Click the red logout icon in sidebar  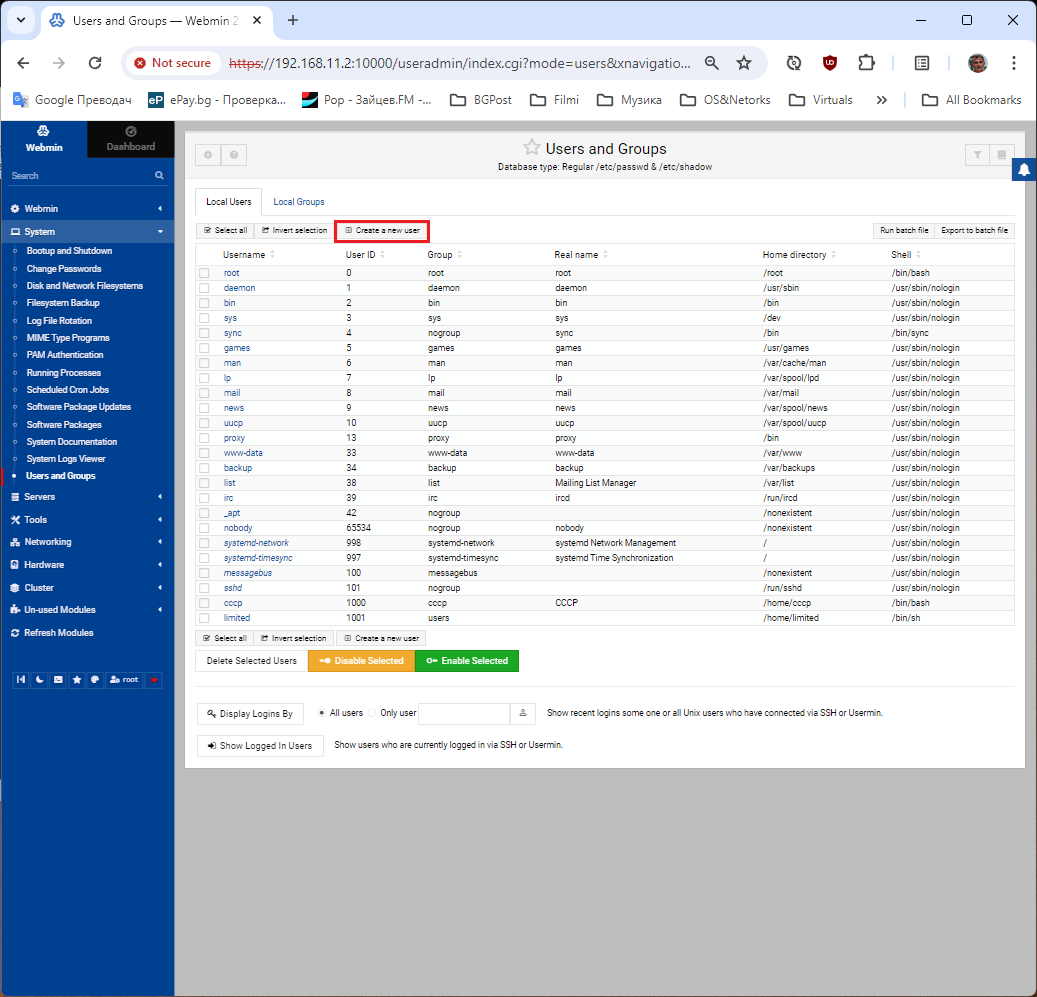tap(153, 680)
